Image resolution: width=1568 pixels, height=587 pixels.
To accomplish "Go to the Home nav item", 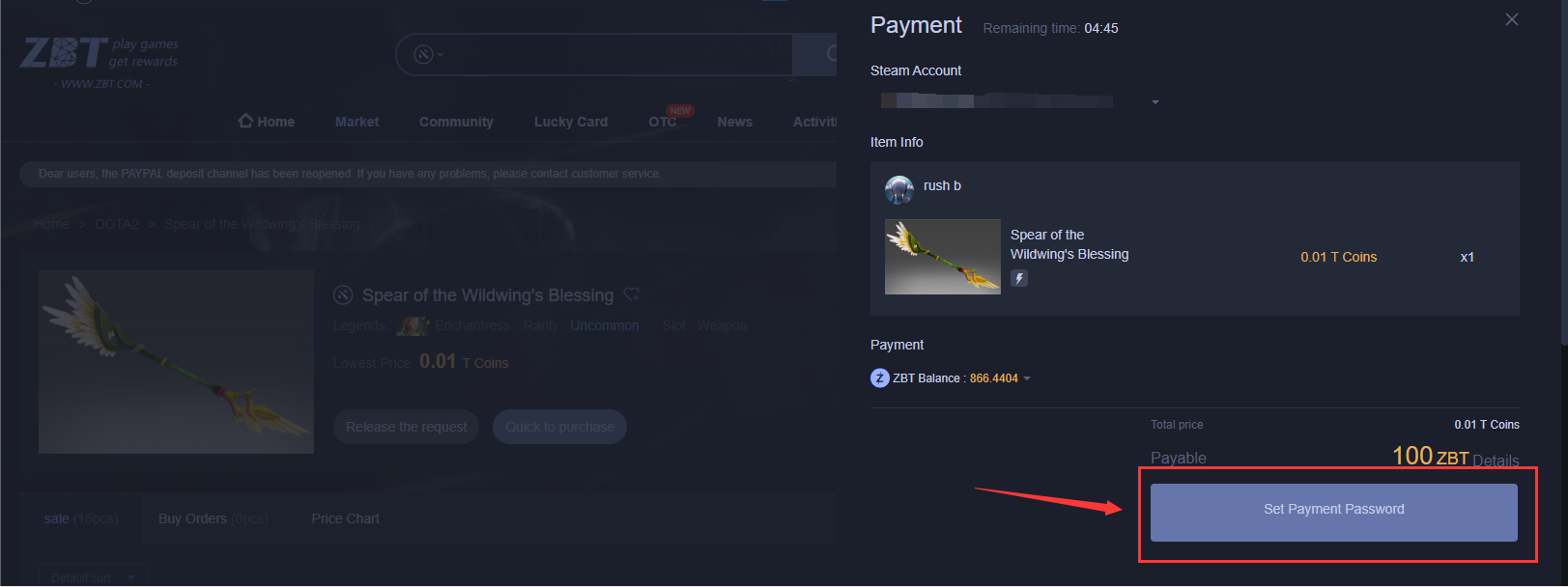I will click(267, 122).
